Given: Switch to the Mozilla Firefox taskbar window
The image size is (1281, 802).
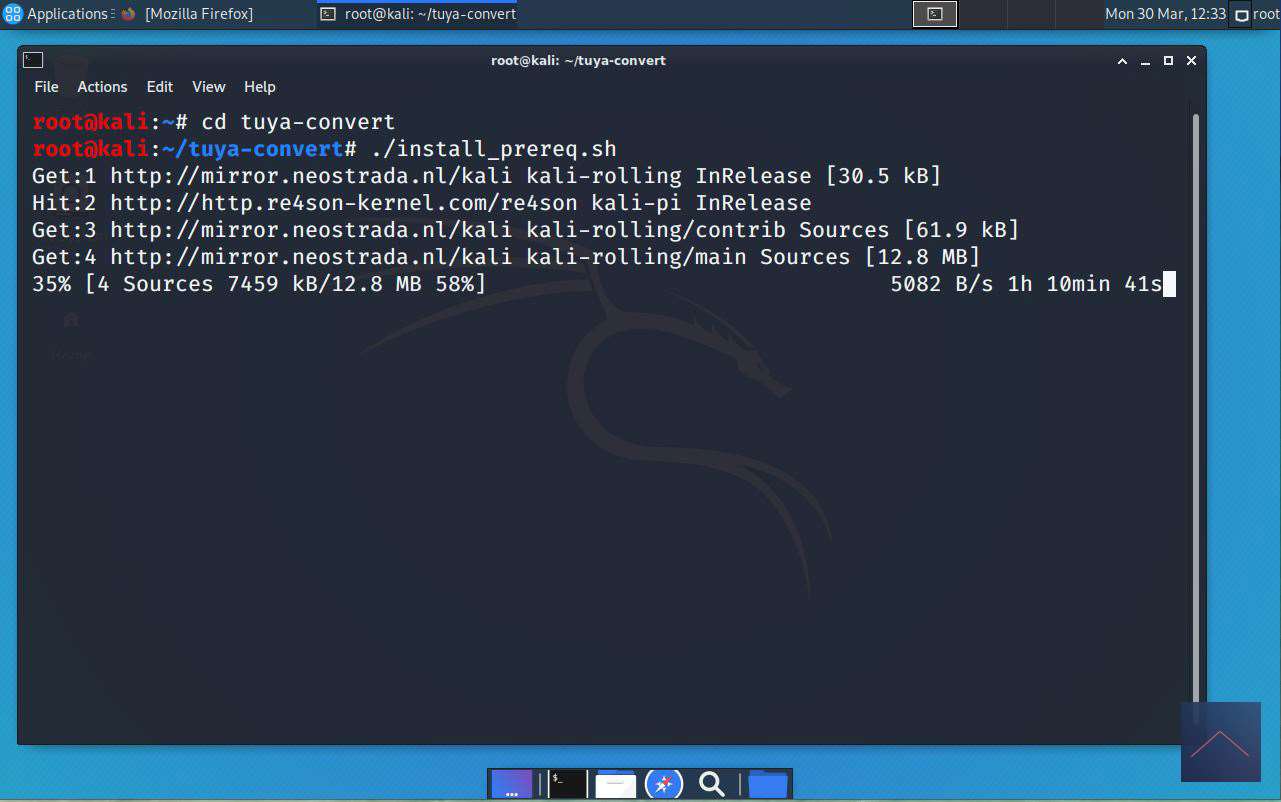Looking at the screenshot, I should tap(188, 14).
